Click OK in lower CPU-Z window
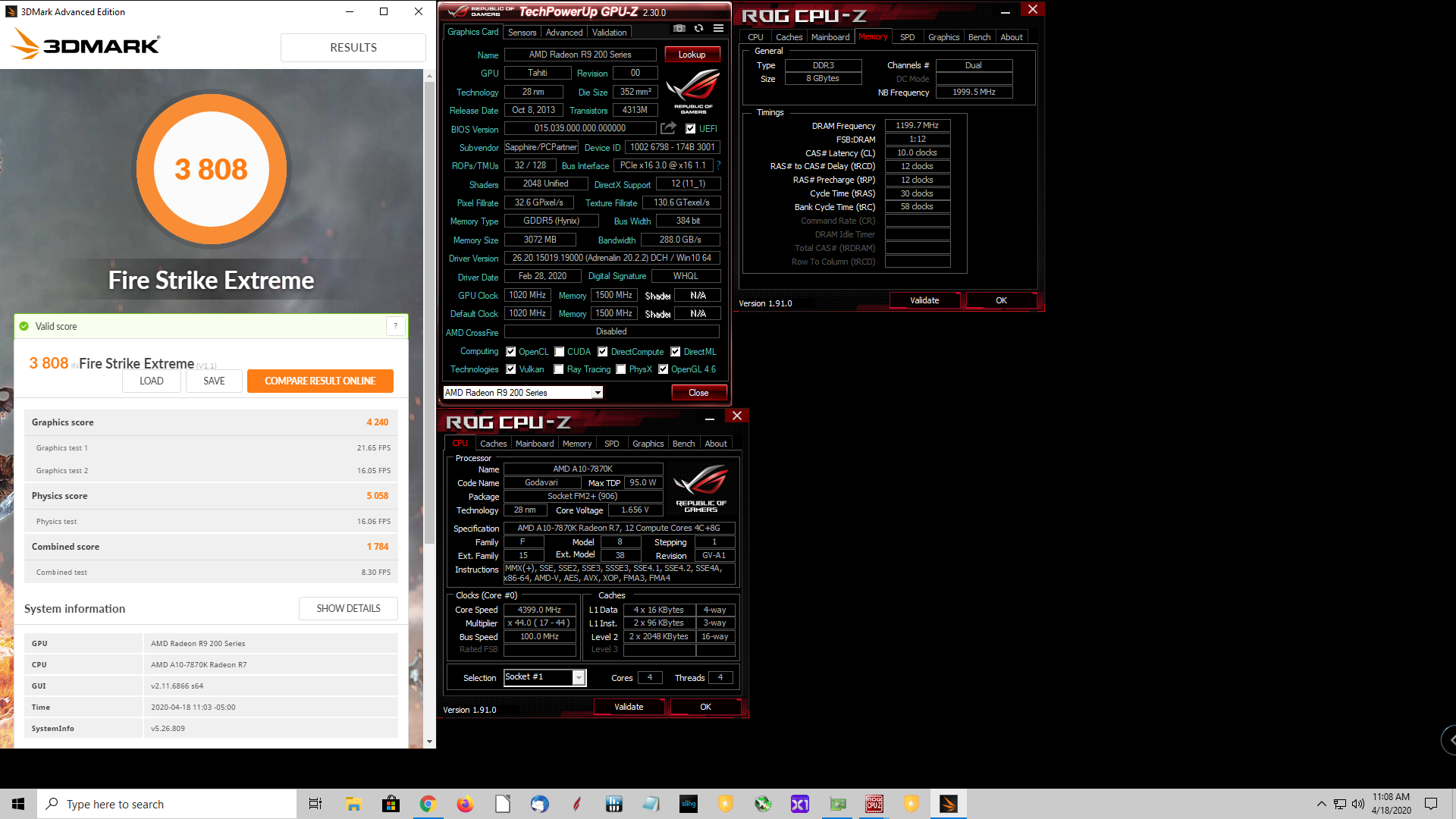 (x=705, y=707)
